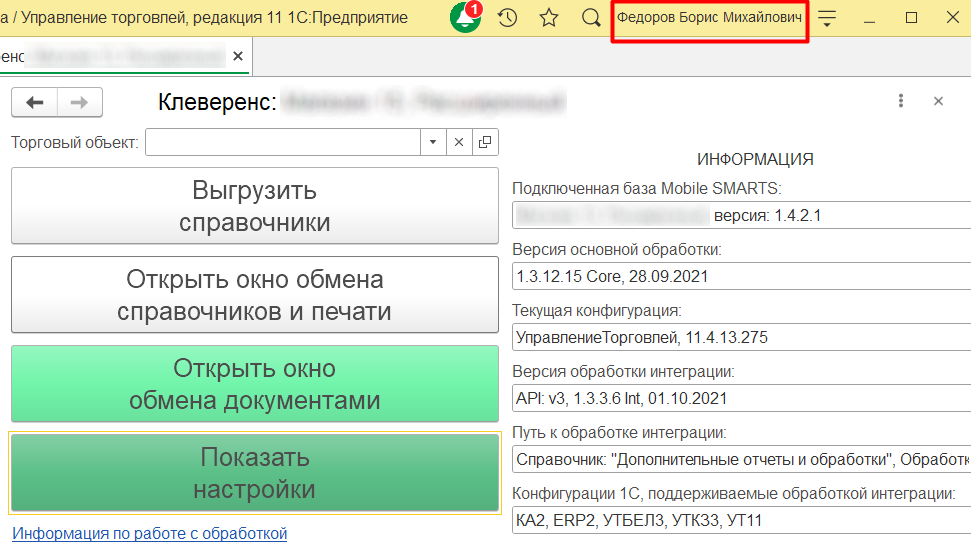
Task: Close the Клеверенс form with X
Action: pyautogui.click(x=938, y=101)
